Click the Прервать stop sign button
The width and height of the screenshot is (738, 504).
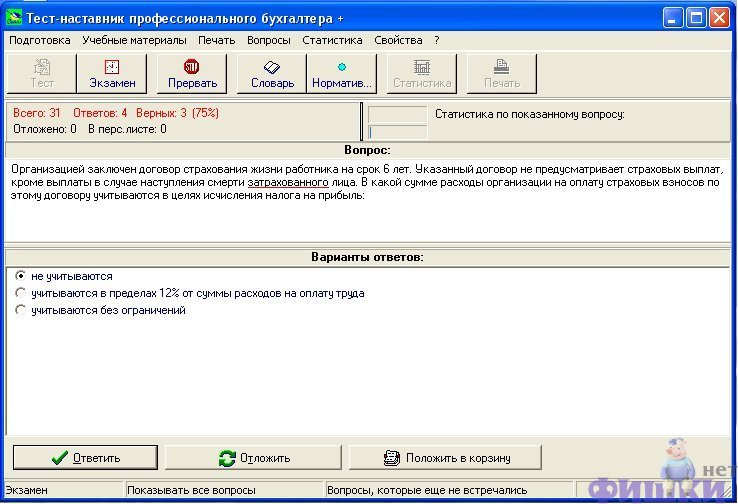coord(192,74)
